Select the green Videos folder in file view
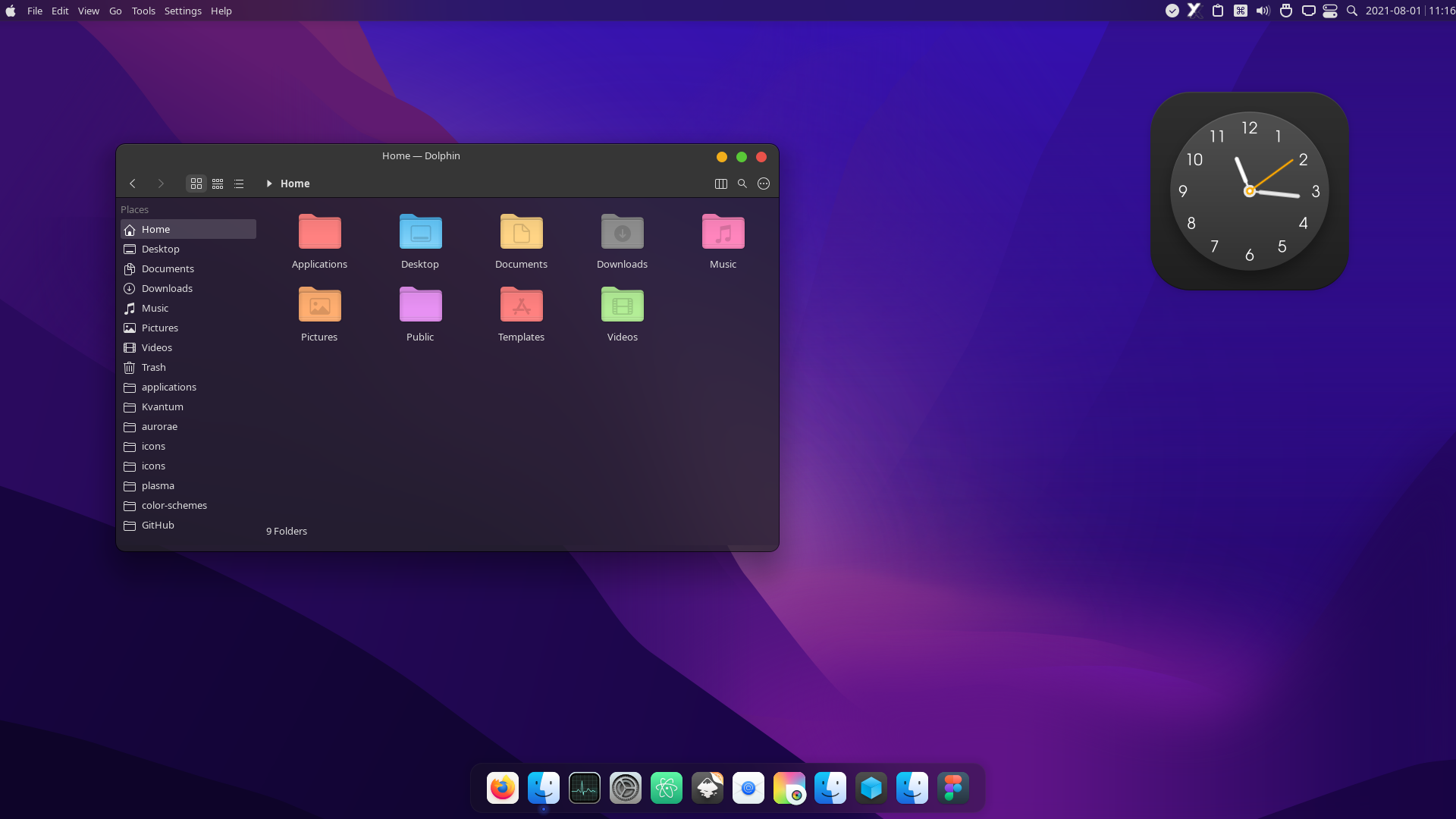The width and height of the screenshot is (1456, 819). click(x=622, y=315)
